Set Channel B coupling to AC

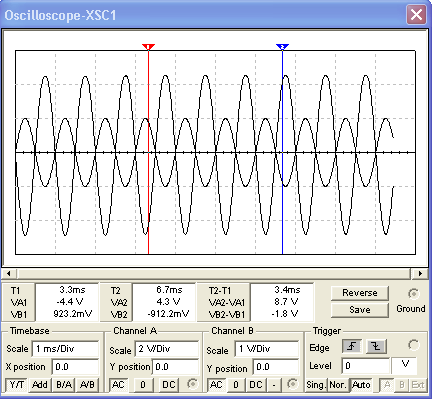(216, 385)
